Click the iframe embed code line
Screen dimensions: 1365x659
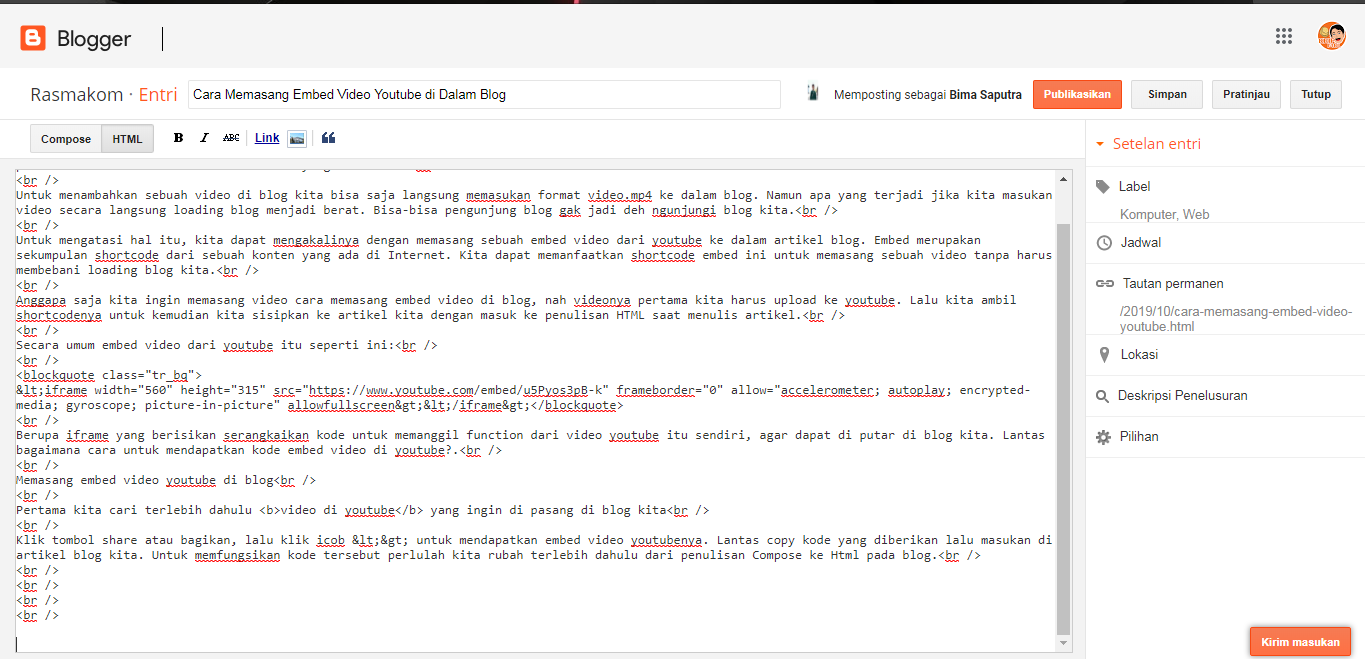click(523, 398)
